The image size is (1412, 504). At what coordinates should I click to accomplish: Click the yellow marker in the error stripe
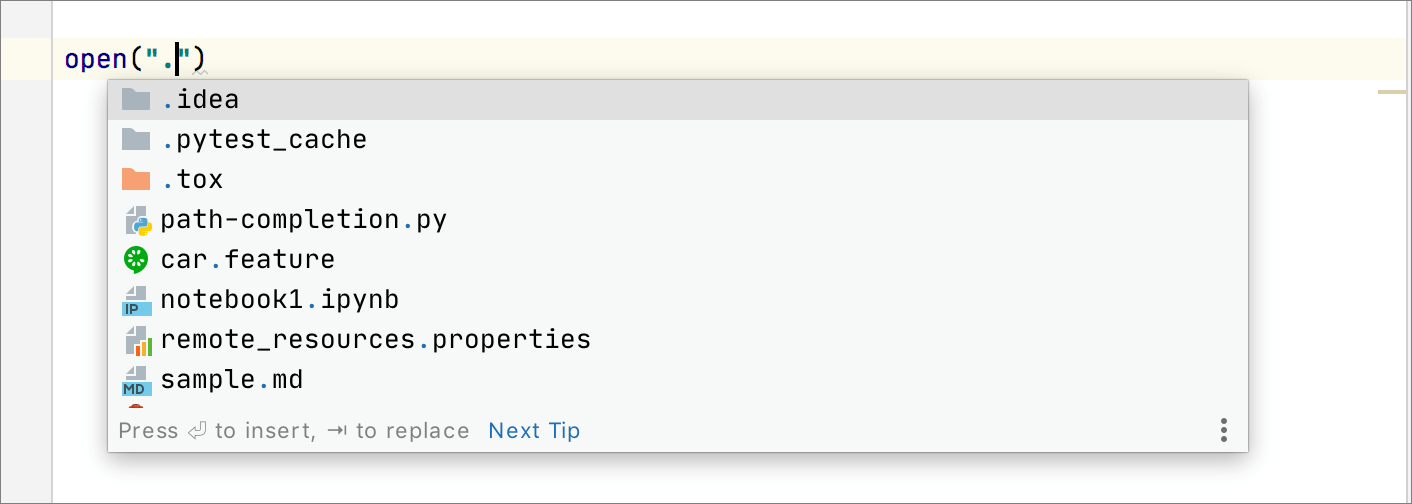click(x=1391, y=92)
